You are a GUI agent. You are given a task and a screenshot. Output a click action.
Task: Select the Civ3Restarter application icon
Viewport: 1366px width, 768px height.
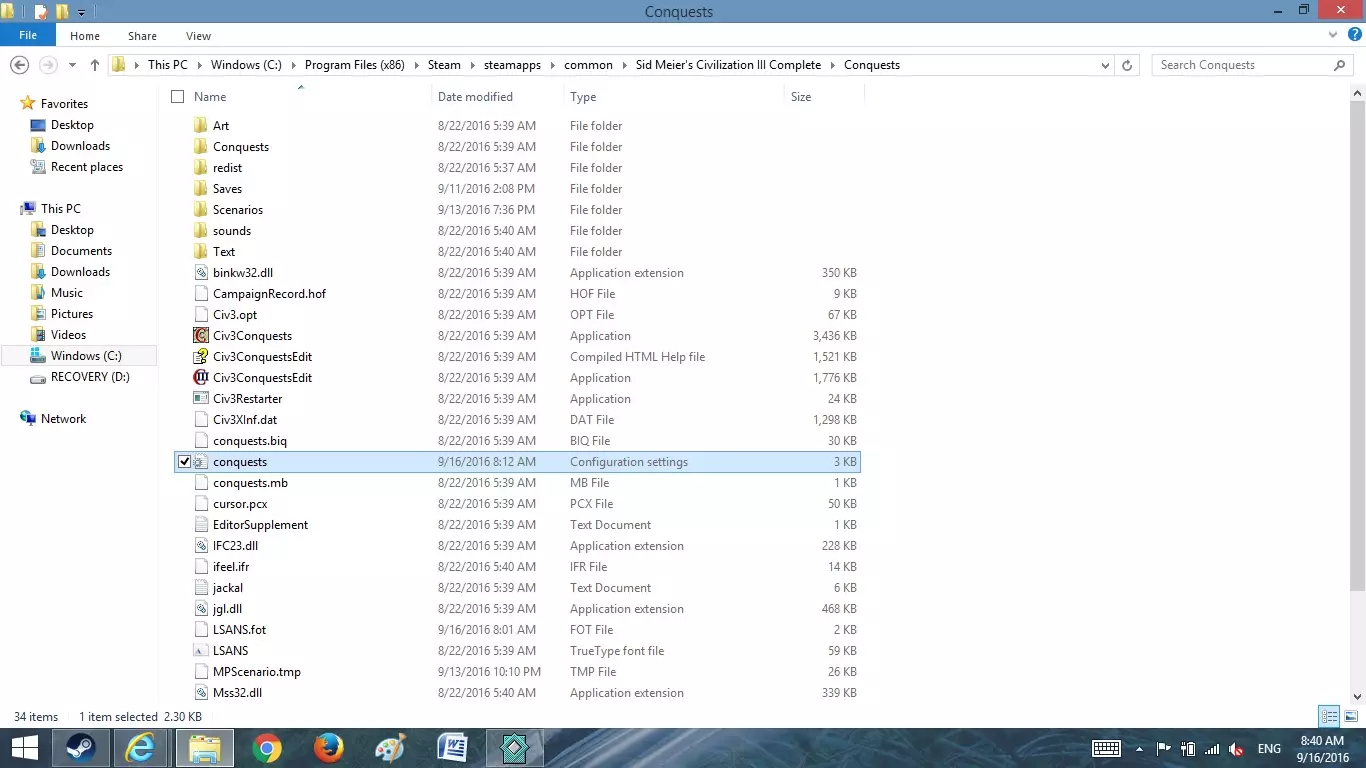201,399
